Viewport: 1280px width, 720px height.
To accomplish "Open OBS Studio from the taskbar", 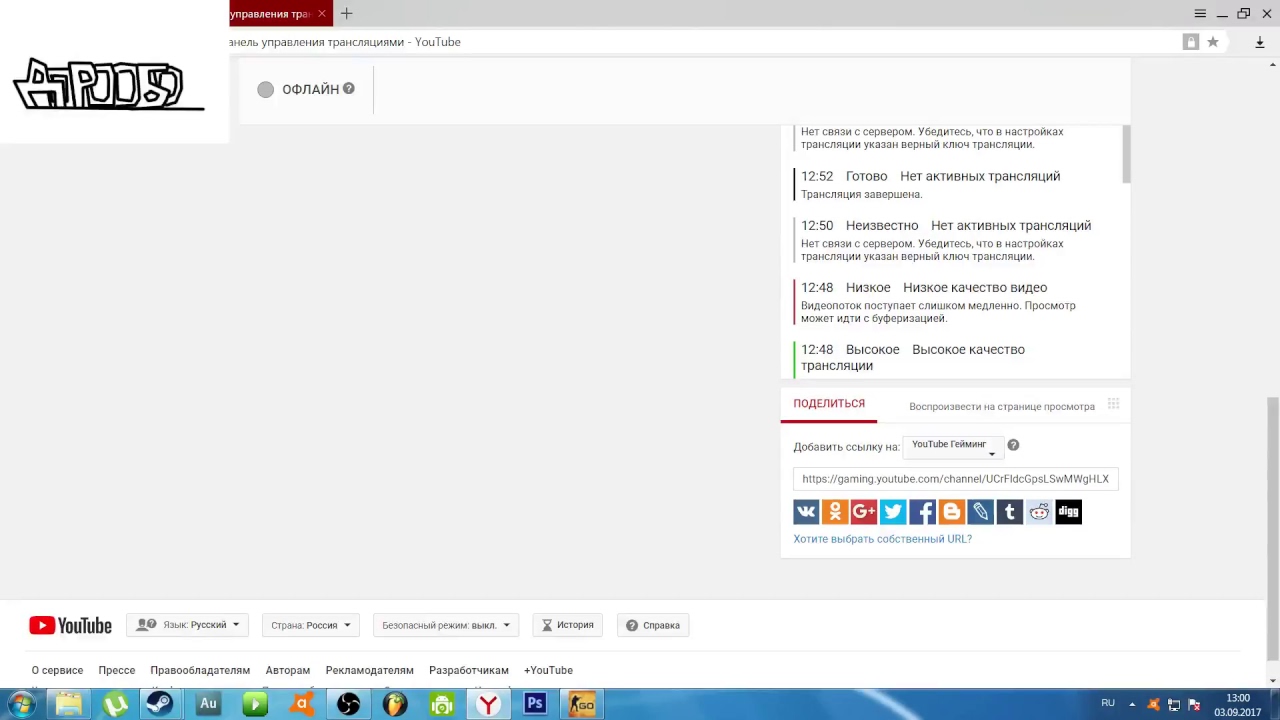I will pyautogui.click(x=348, y=704).
